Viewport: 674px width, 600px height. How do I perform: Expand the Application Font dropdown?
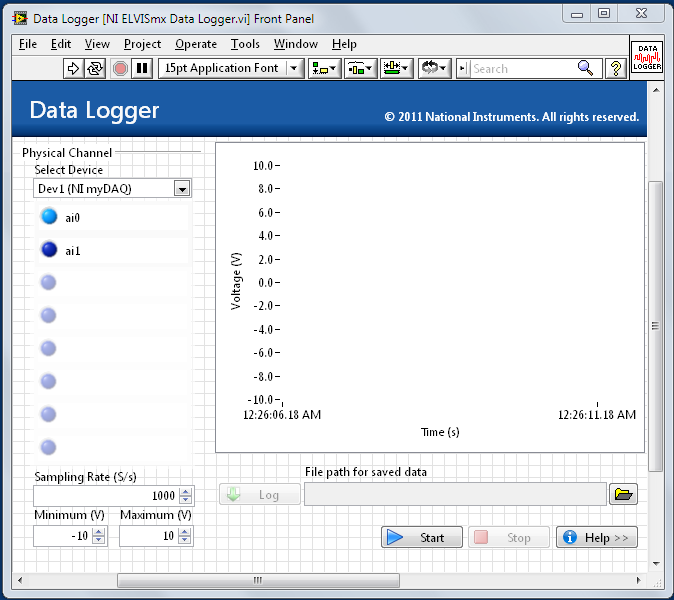(294, 68)
